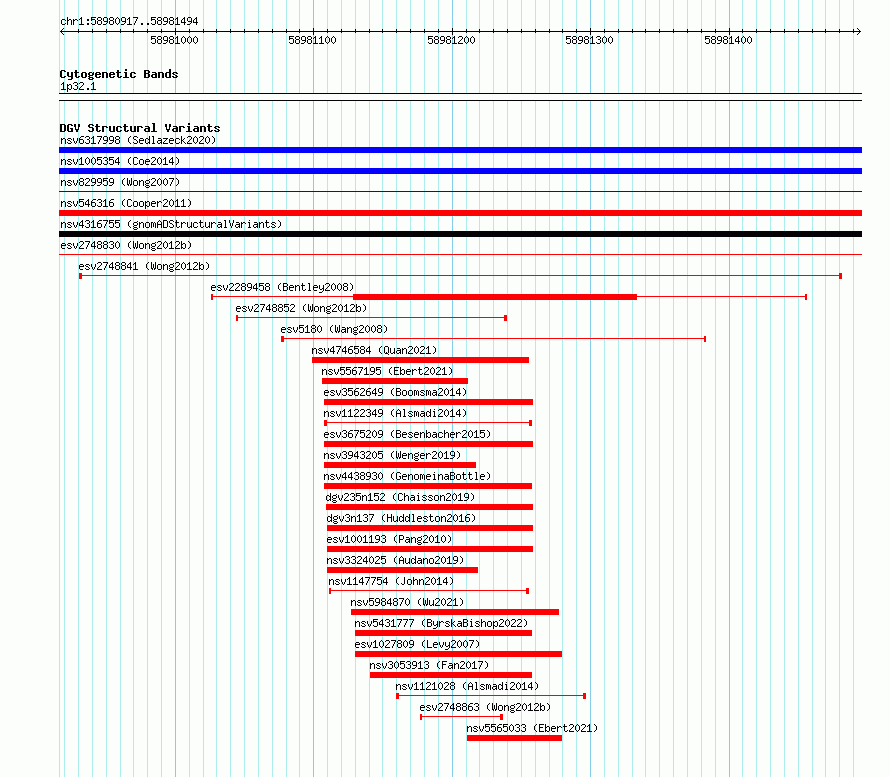Viewport: 890px width, 777px height.
Task: Click the left arrow of the ruler
Action: [x=62, y=31]
